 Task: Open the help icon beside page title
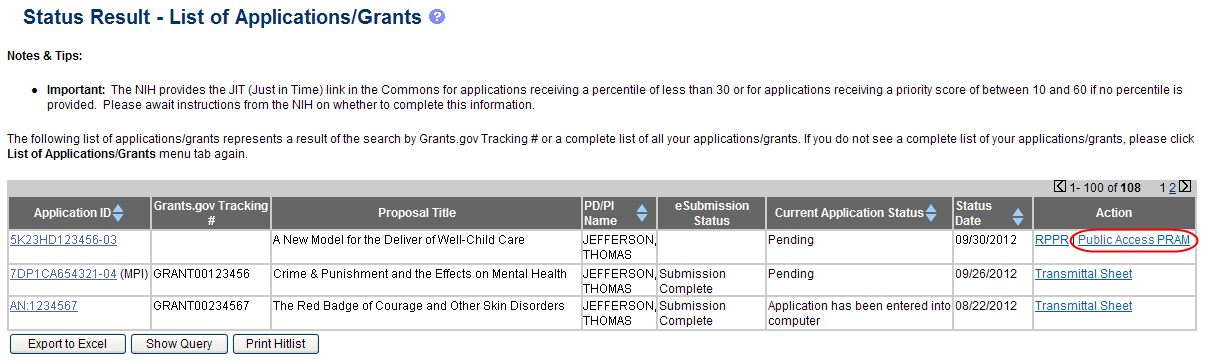436,18
